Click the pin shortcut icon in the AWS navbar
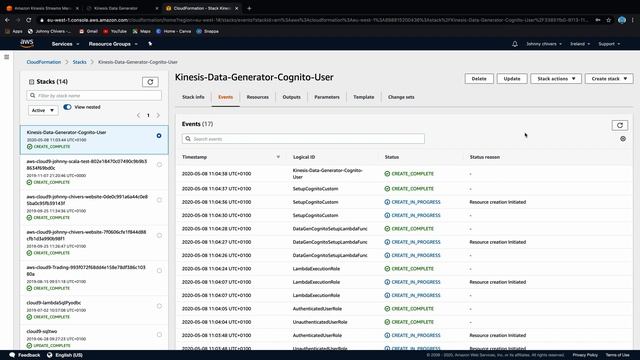The height and width of the screenshot is (360, 640). pos(150,44)
